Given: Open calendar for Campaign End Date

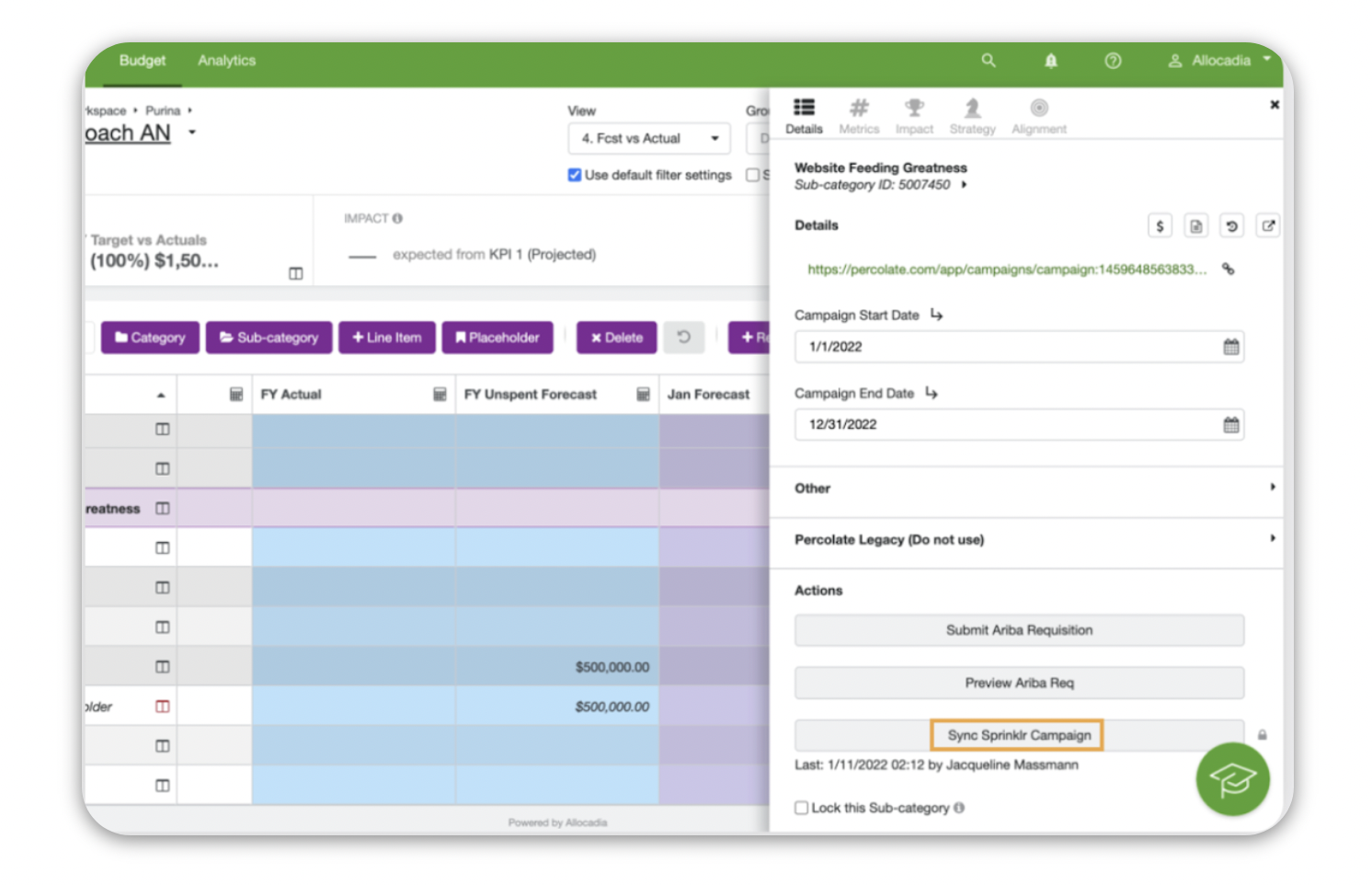Looking at the screenshot, I should [x=1230, y=425].
